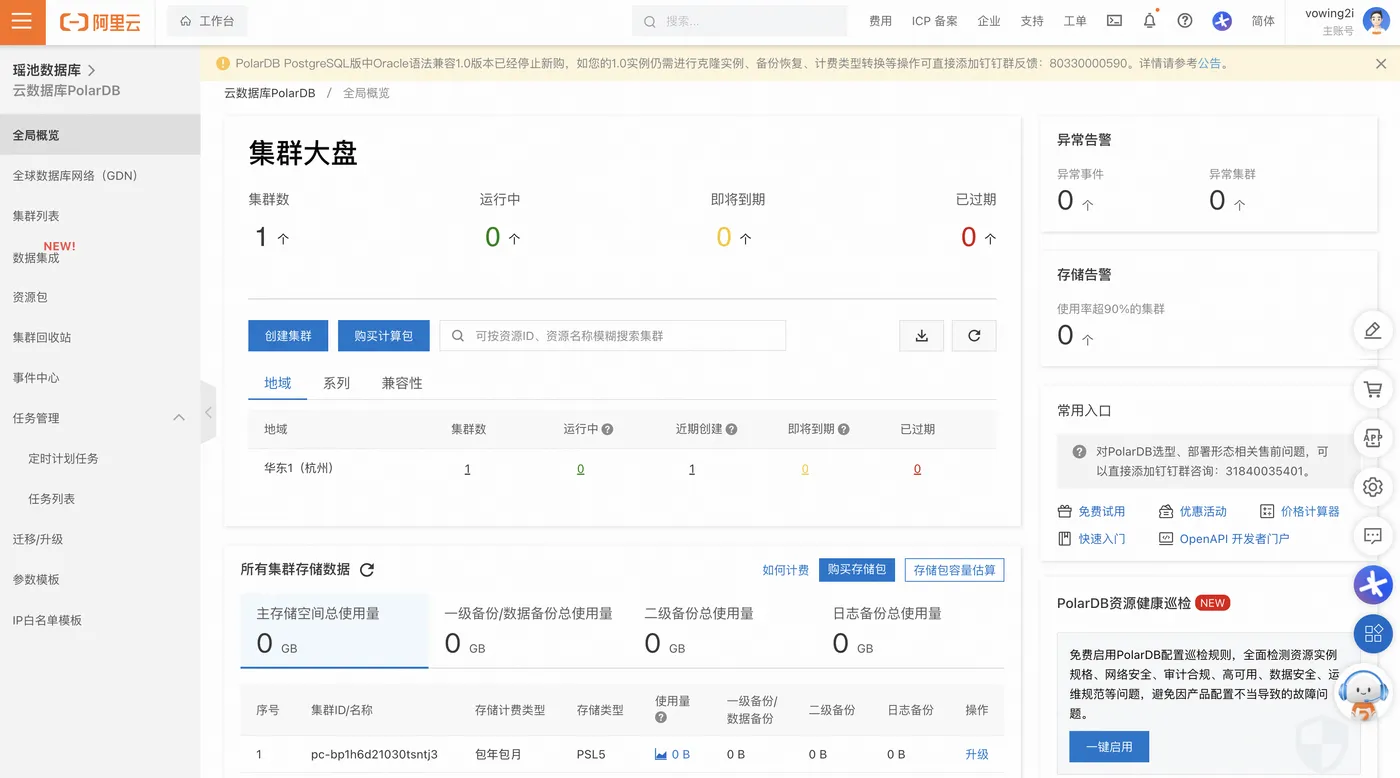This screenshot has height=778, width=1400.
Task: Click the Alibaba Cloud logo
Action: pos(99,22)
